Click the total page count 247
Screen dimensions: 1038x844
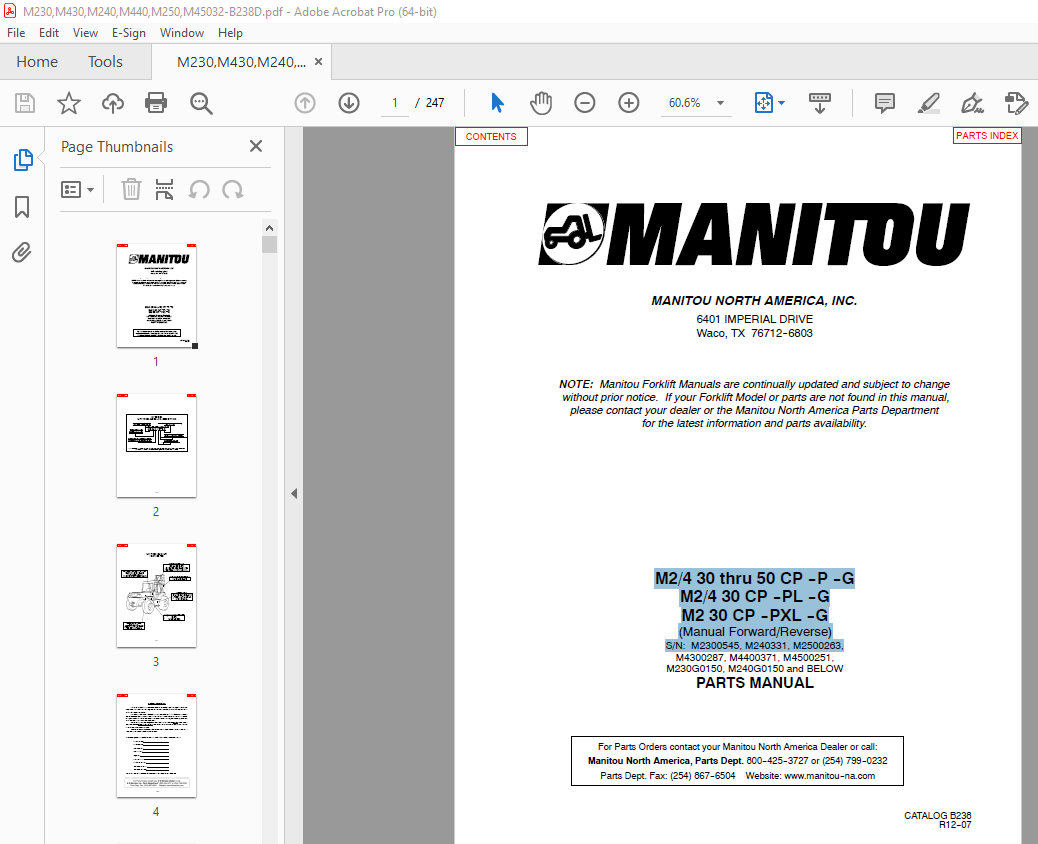[x=435, y=103]
